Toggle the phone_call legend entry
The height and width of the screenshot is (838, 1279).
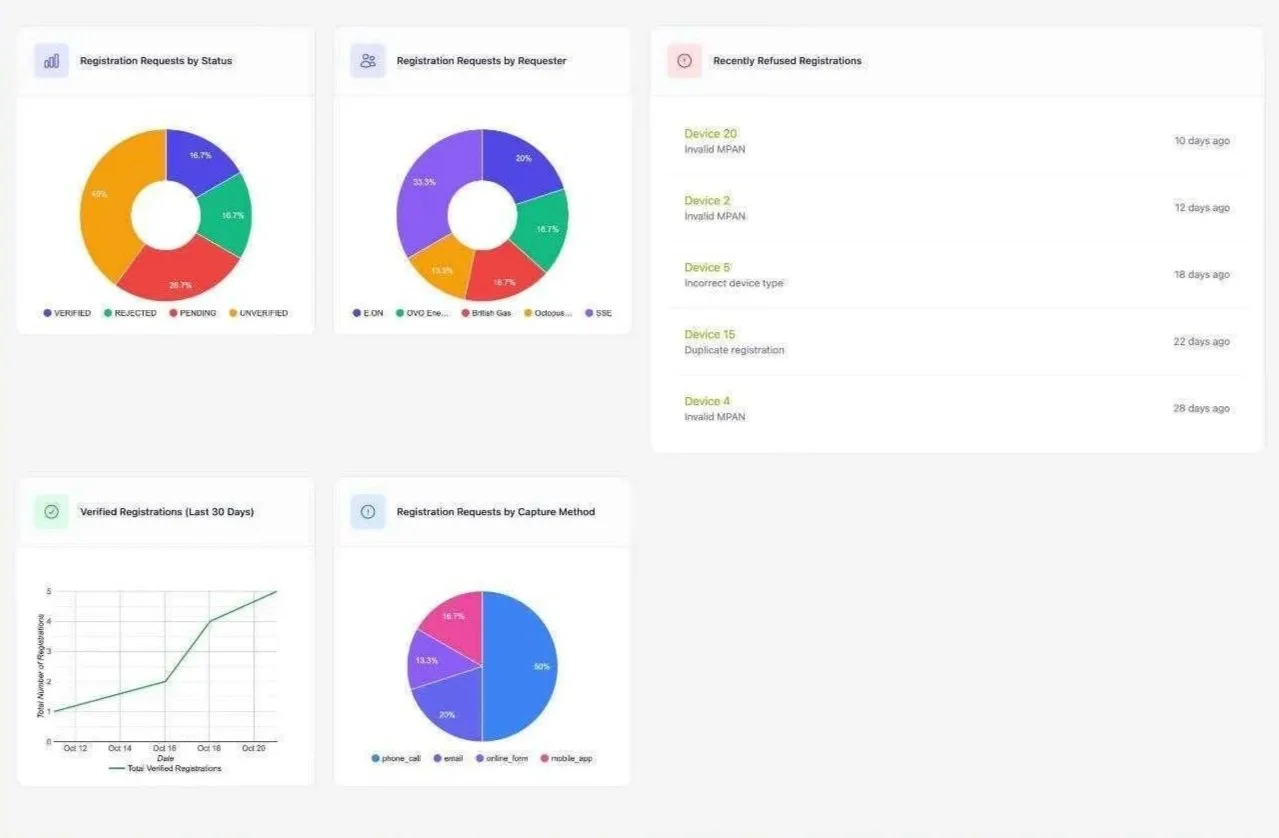tap(396, 759)
